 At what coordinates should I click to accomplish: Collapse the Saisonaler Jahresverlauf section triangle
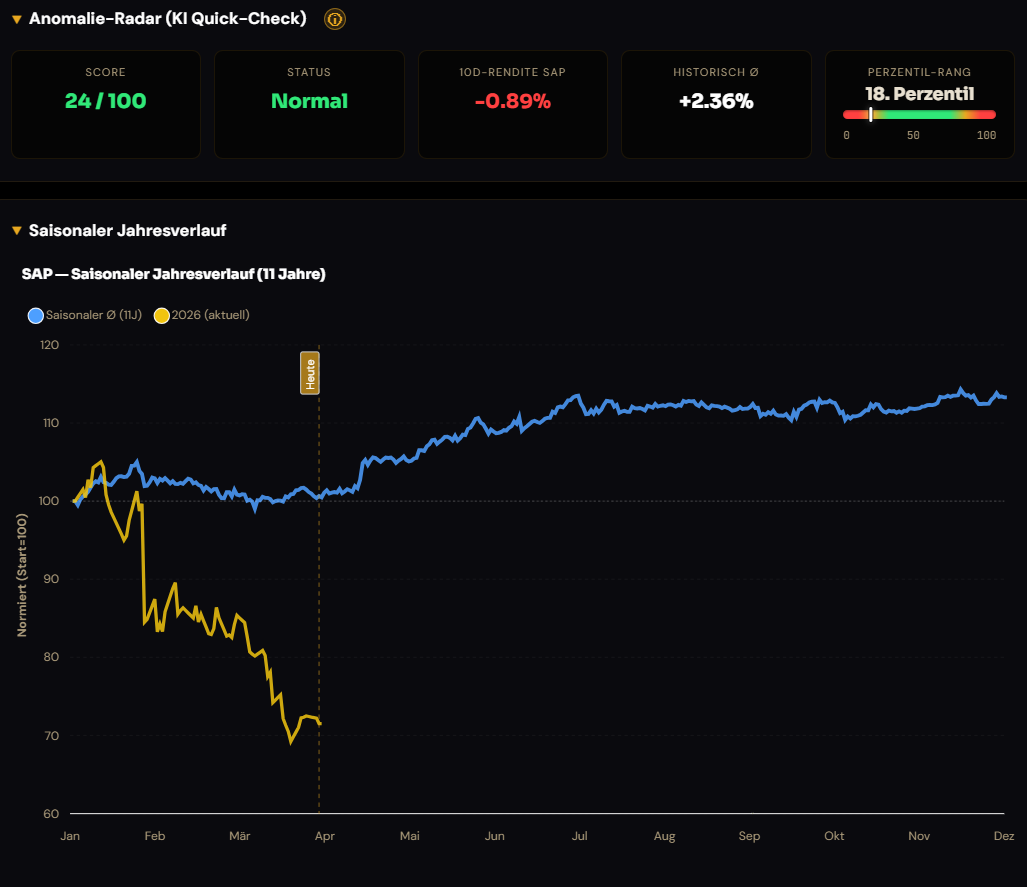17,231
